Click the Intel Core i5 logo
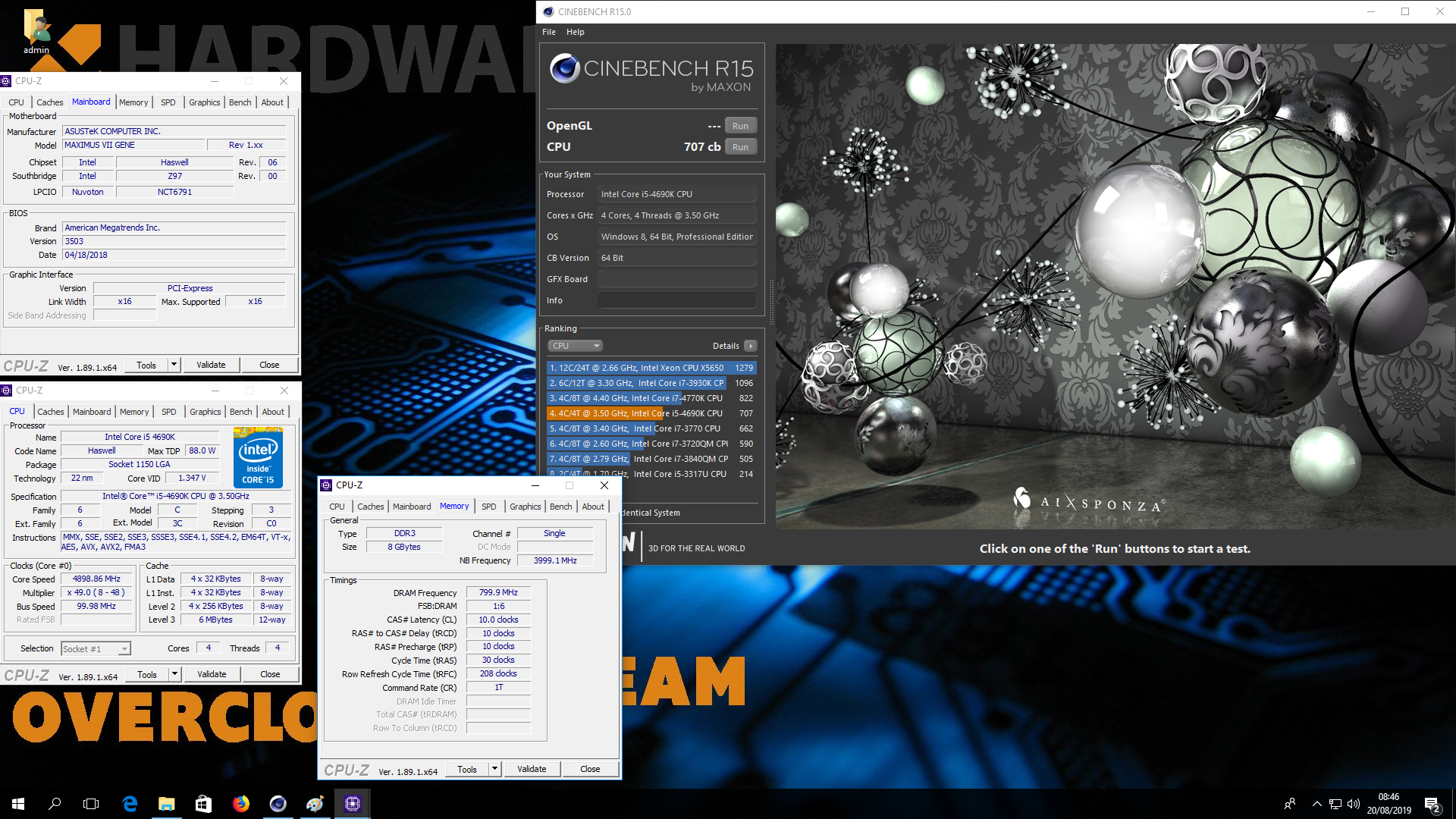The image size is (1456, 819). [258, 458]
